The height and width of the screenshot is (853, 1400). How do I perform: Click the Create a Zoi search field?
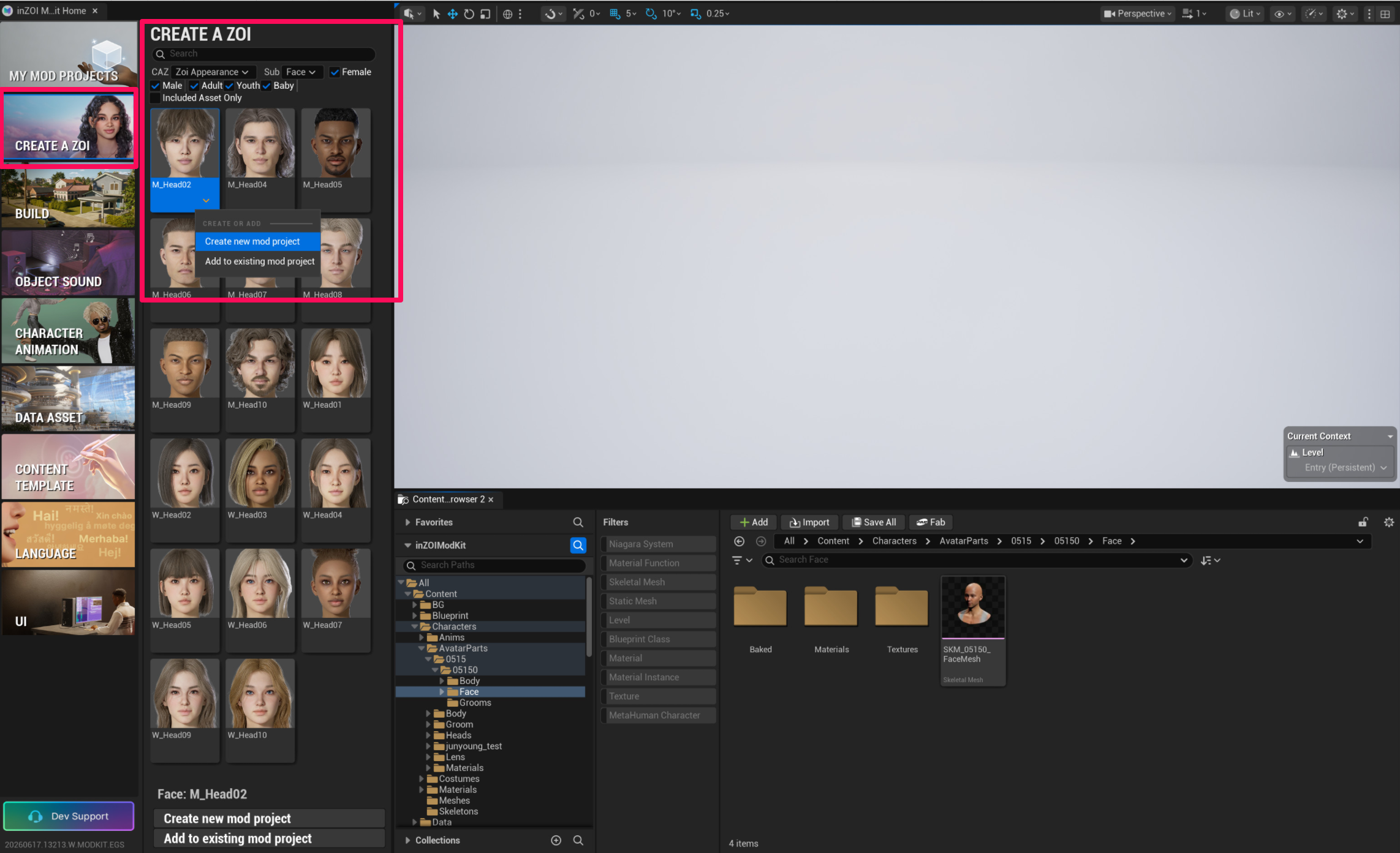263,54
